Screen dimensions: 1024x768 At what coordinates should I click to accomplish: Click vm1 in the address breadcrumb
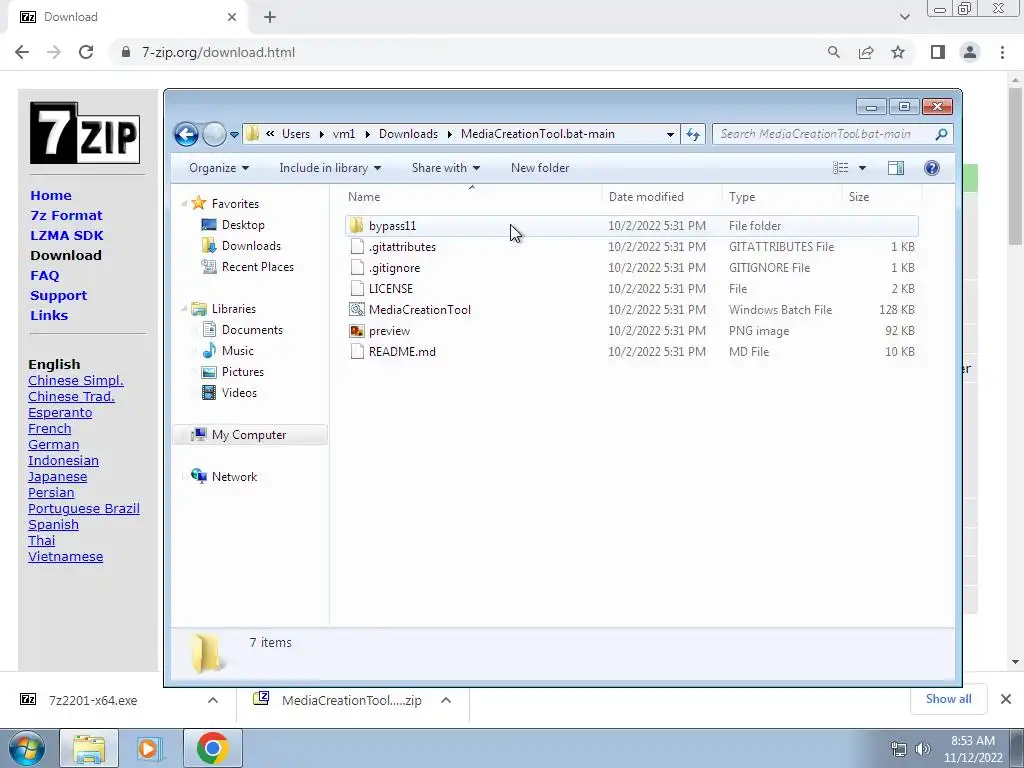(344, 134)
